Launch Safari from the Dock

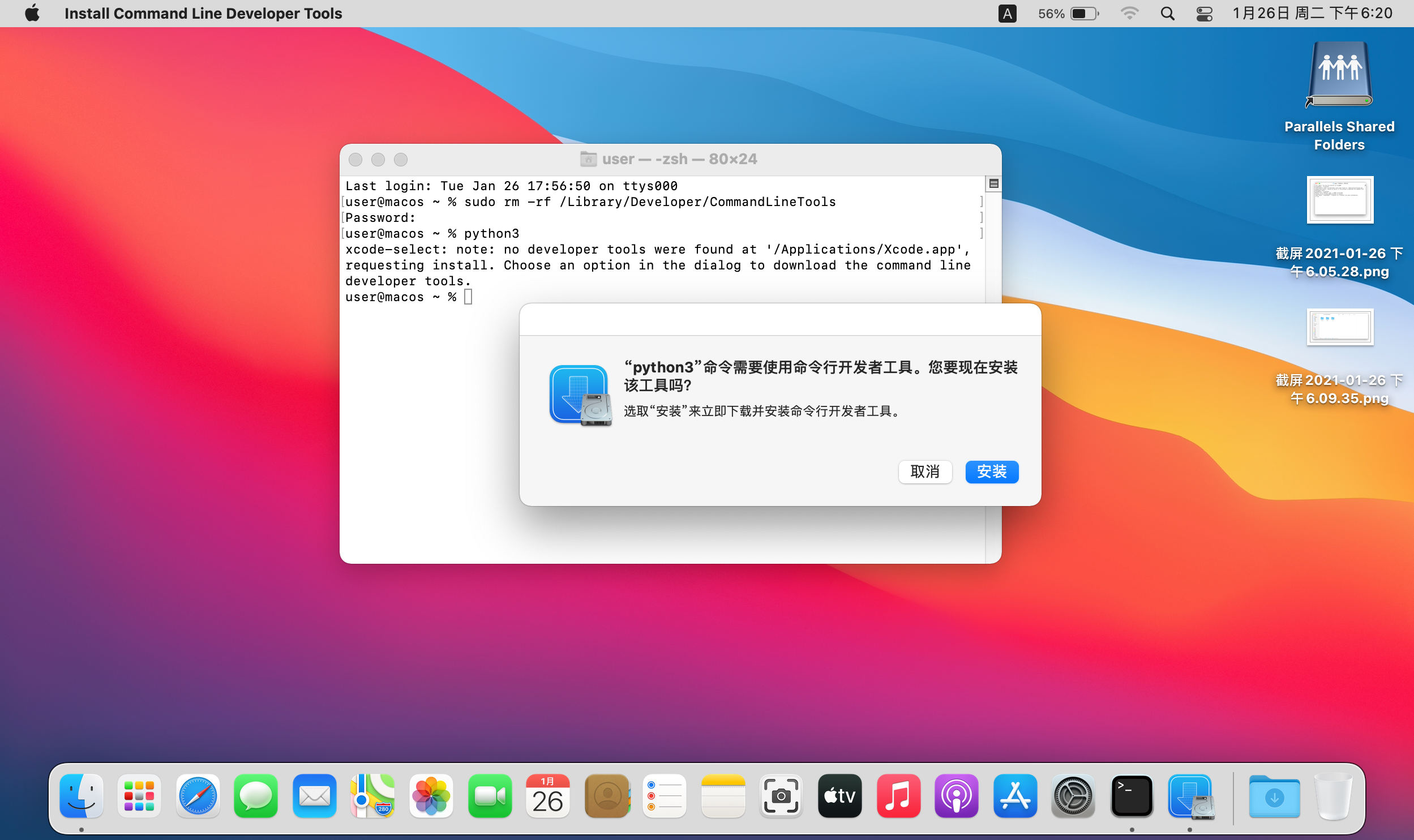tap(198, 796)
